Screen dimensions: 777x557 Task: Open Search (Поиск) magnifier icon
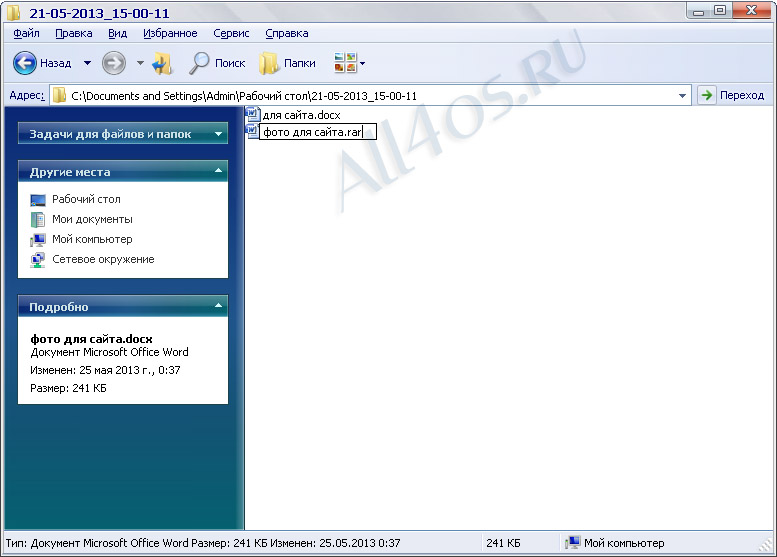pyautogui.click(x=199, y=63)
